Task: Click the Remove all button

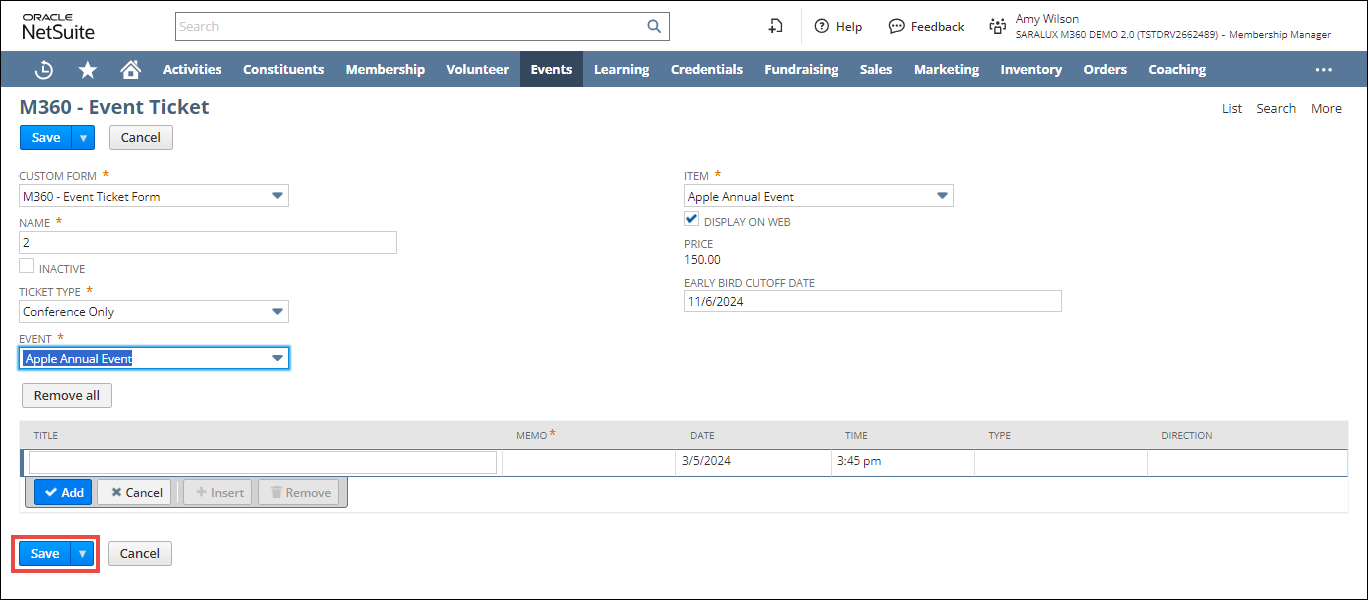Action: [67, 396]
